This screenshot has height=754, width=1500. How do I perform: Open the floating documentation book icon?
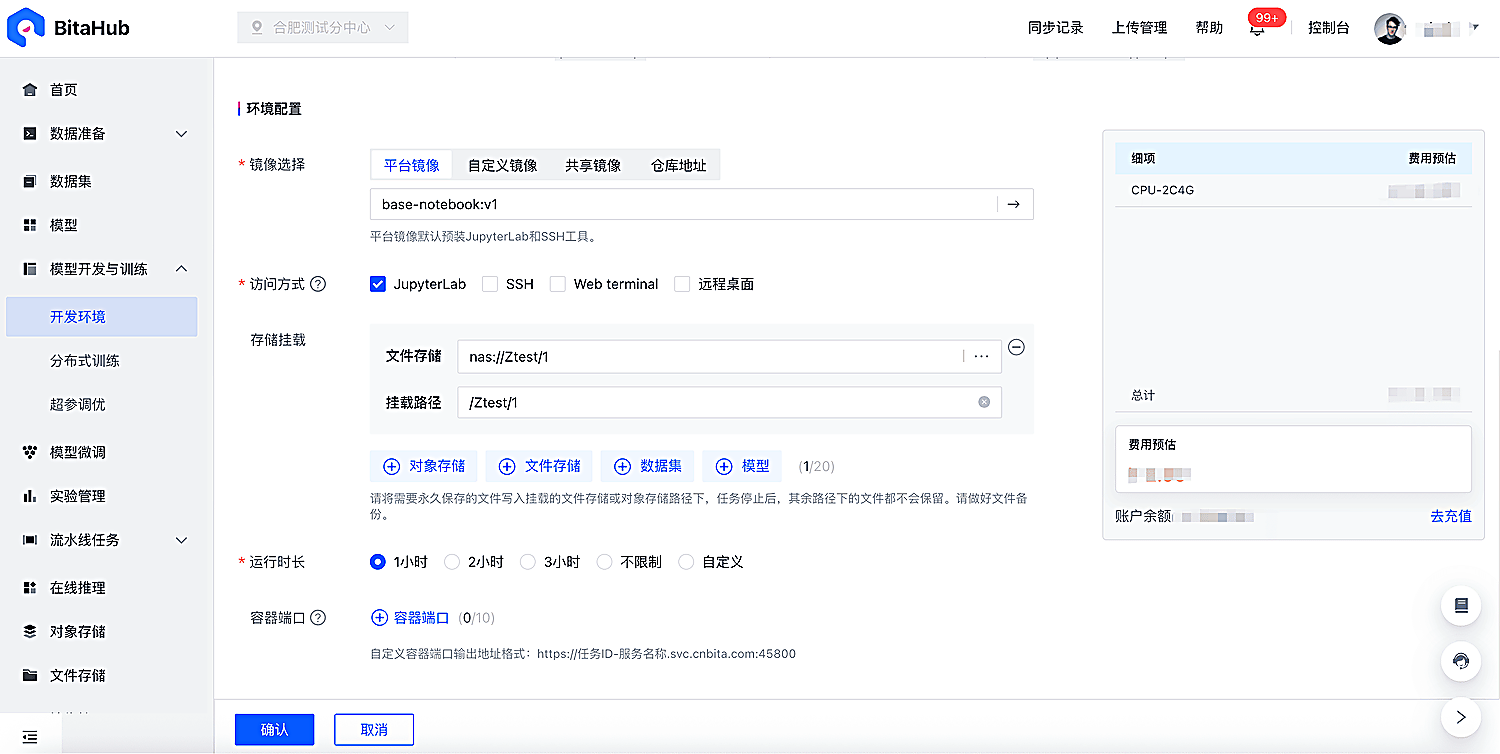pyautogui.click(x=1461, y=605)
